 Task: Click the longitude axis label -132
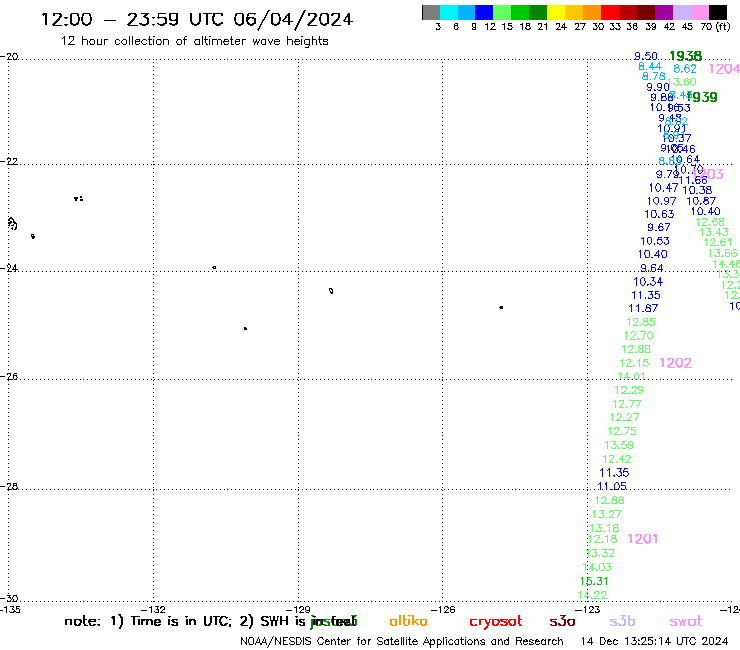(153, 609)
